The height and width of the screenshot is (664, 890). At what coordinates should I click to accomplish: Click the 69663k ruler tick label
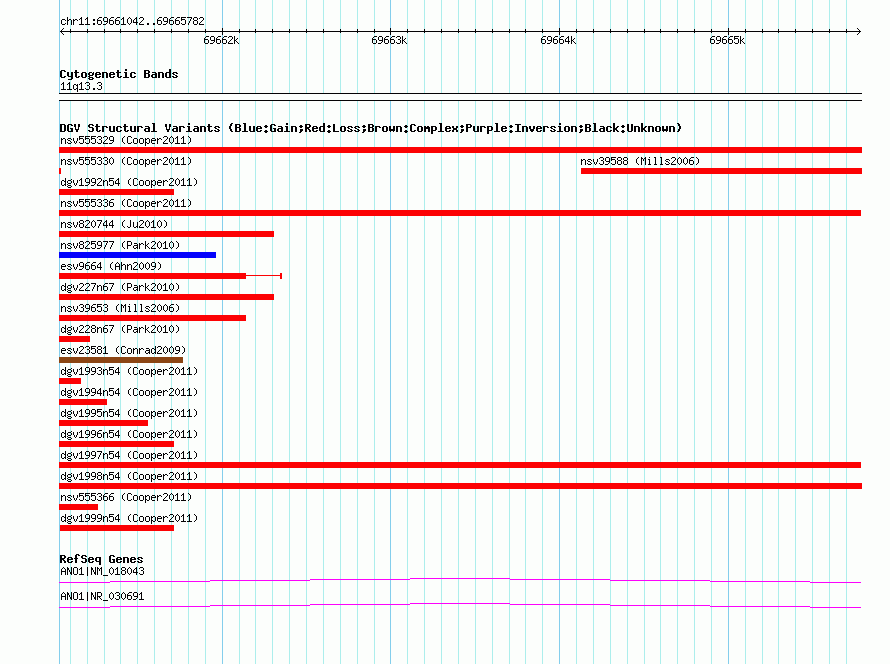click(x=389, y=40)
